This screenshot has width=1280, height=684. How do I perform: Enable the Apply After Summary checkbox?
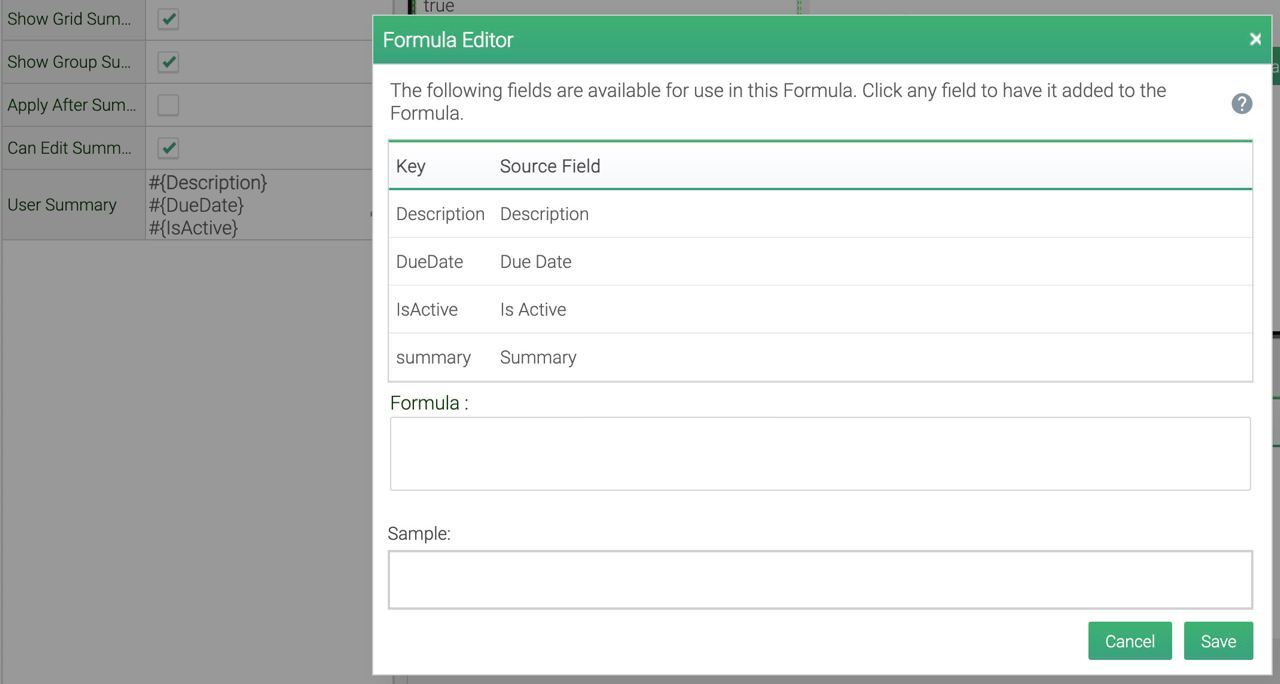[169, 105]
